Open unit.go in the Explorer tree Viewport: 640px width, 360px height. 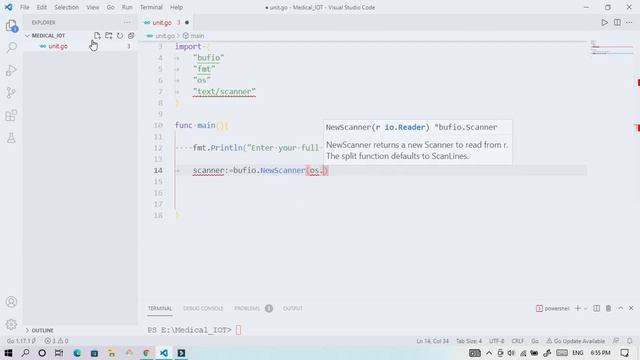tap(58, 46)
